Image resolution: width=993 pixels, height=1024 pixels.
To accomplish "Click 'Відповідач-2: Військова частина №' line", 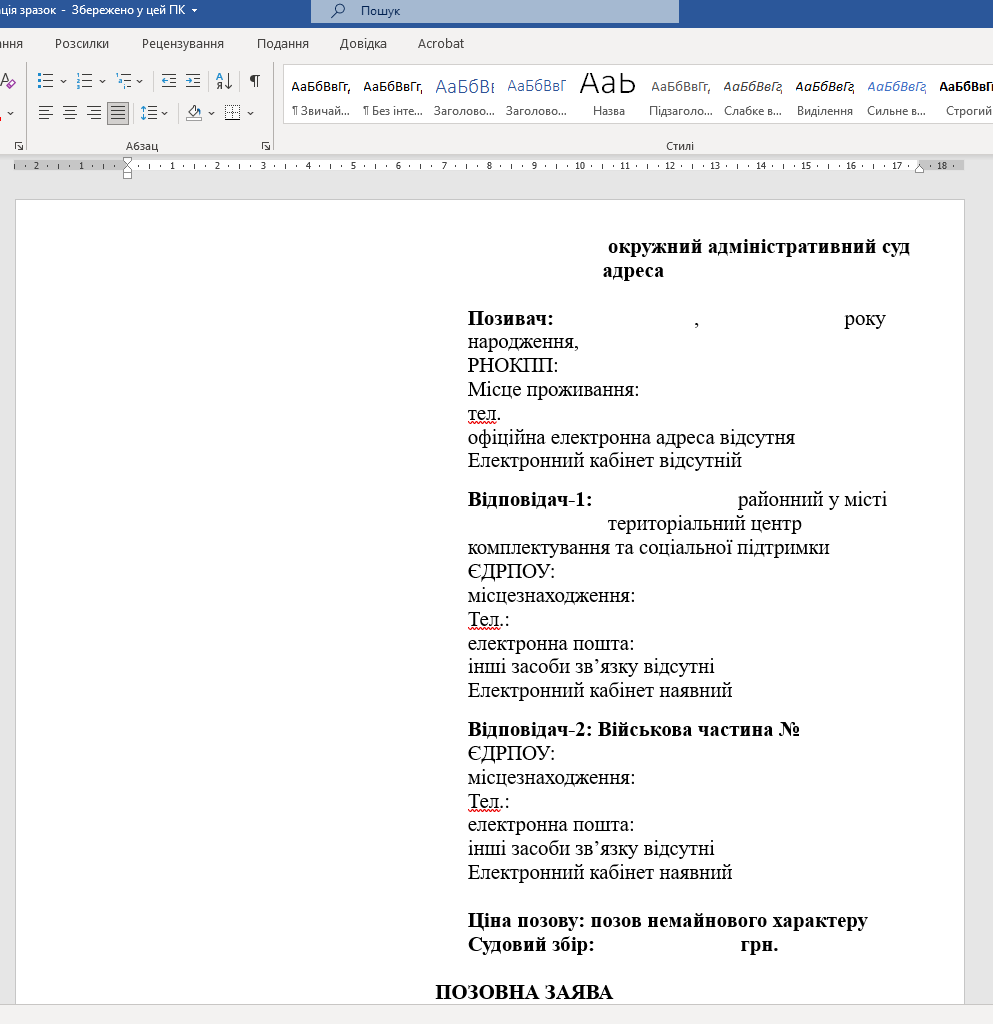I will click(x=634, y=729).
